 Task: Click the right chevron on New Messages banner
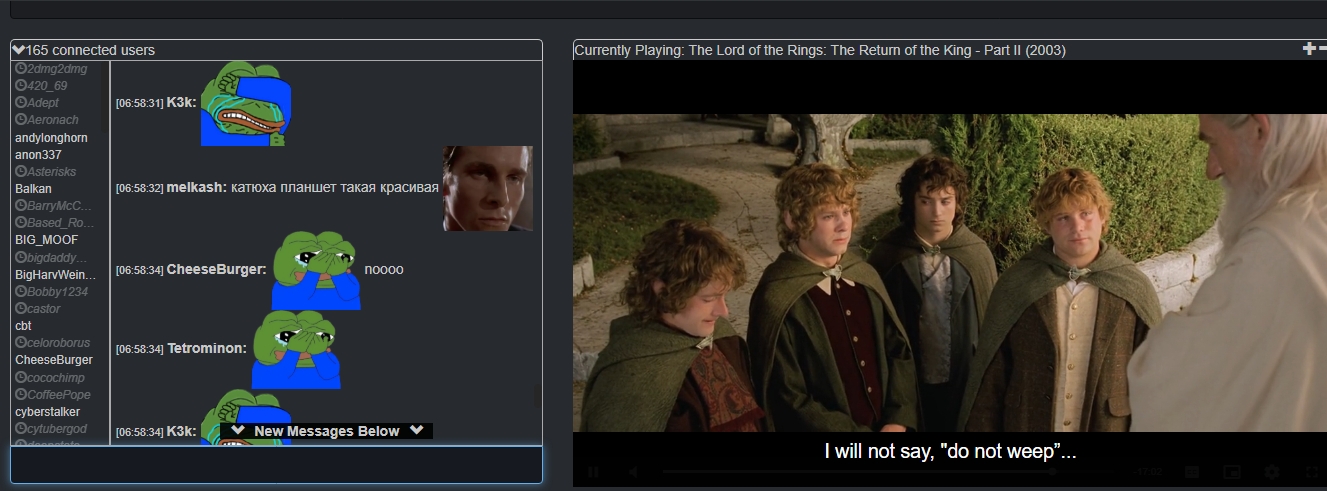tap(416, 431)
